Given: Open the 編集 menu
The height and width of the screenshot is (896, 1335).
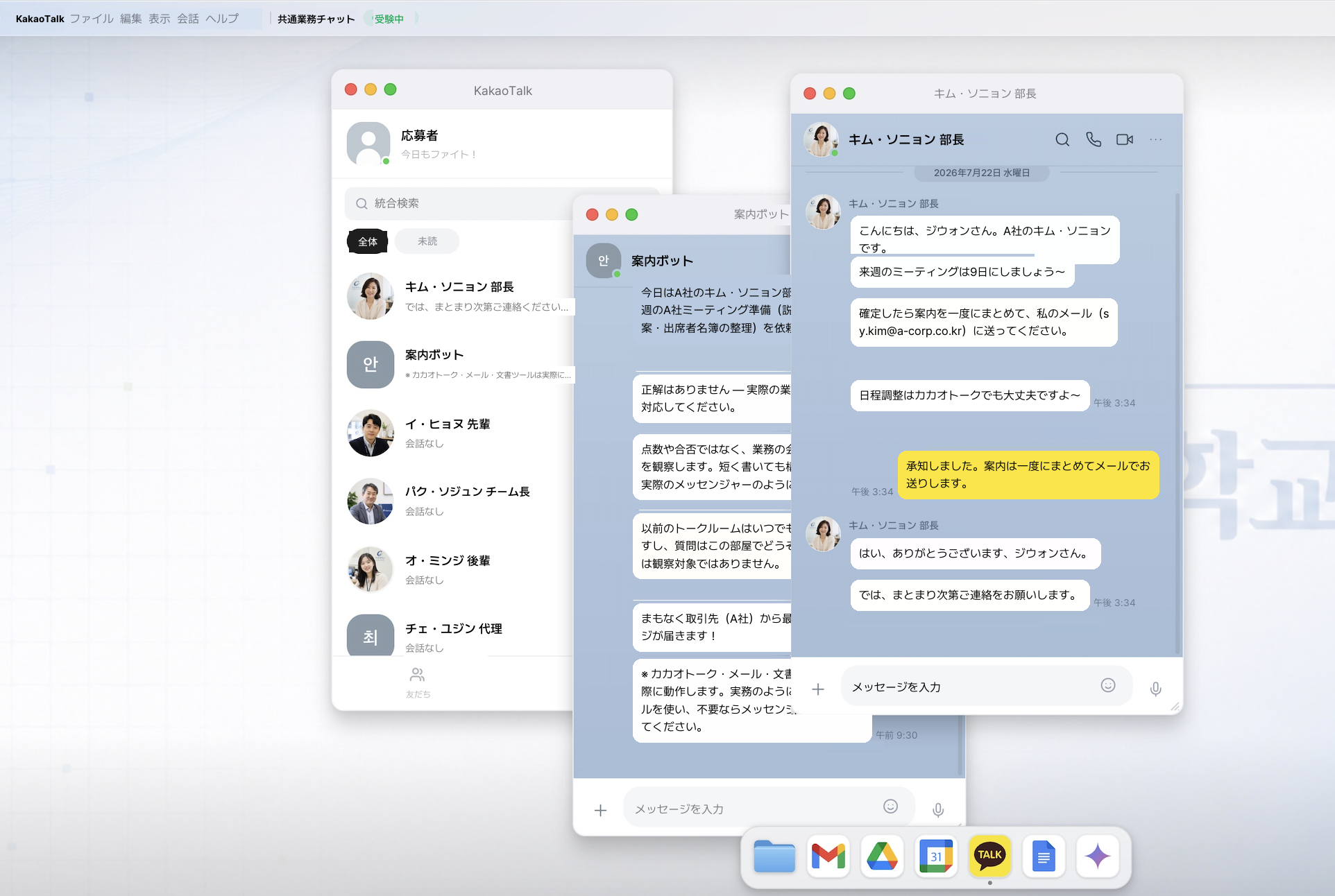Looking at the screenshot, I should click(131, 19).
